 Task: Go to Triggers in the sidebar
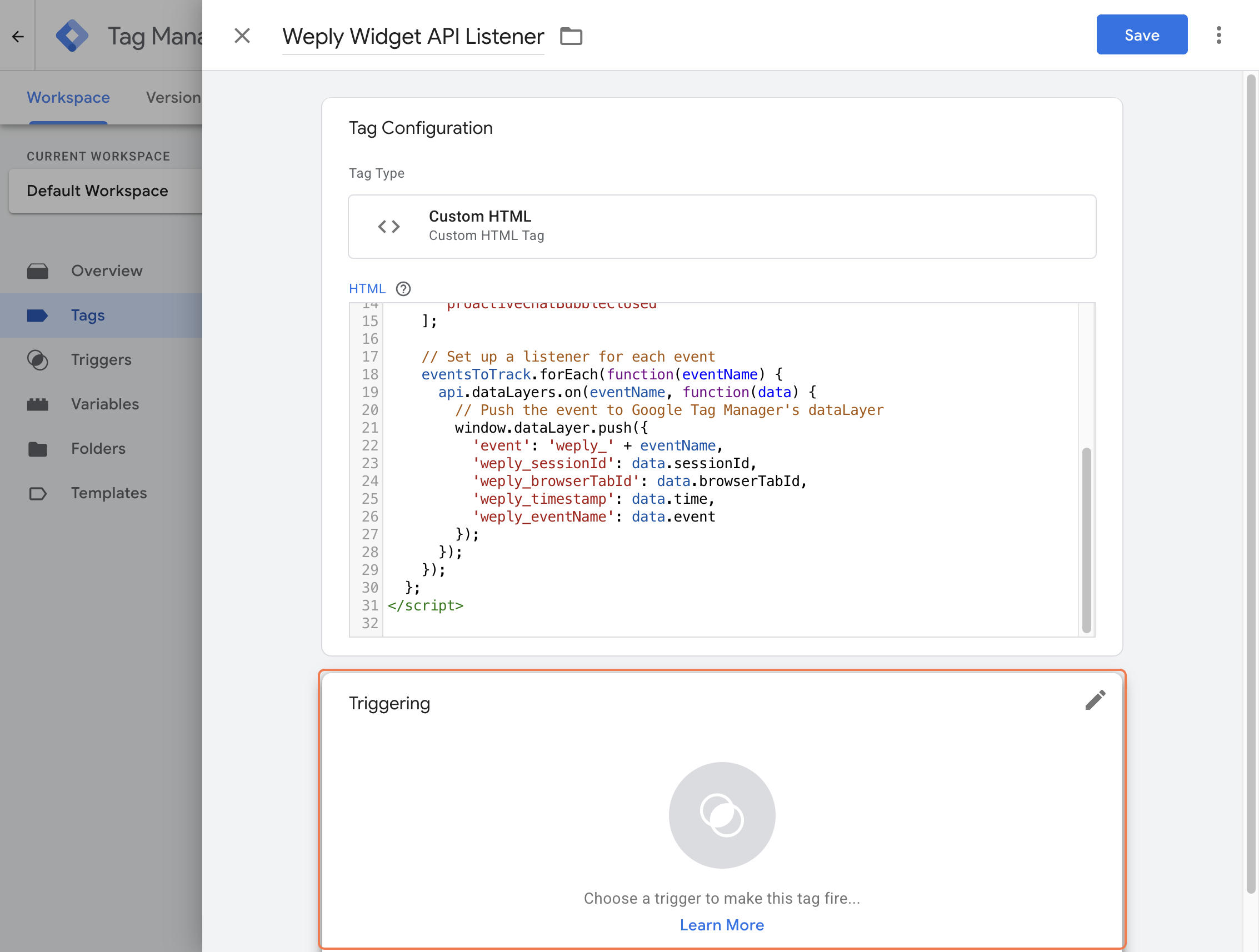pos(101,359)
